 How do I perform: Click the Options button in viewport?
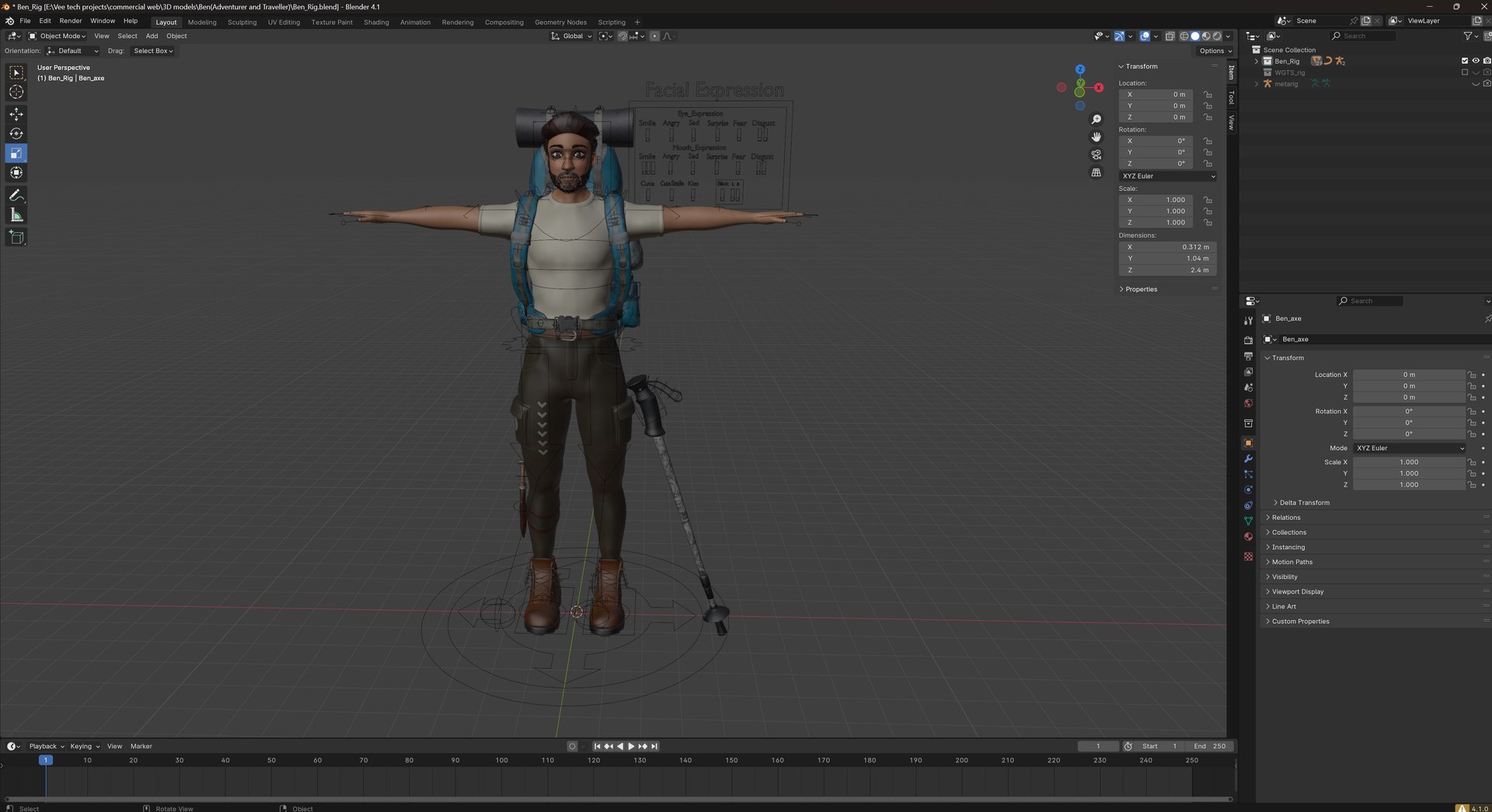point(1215,51)
